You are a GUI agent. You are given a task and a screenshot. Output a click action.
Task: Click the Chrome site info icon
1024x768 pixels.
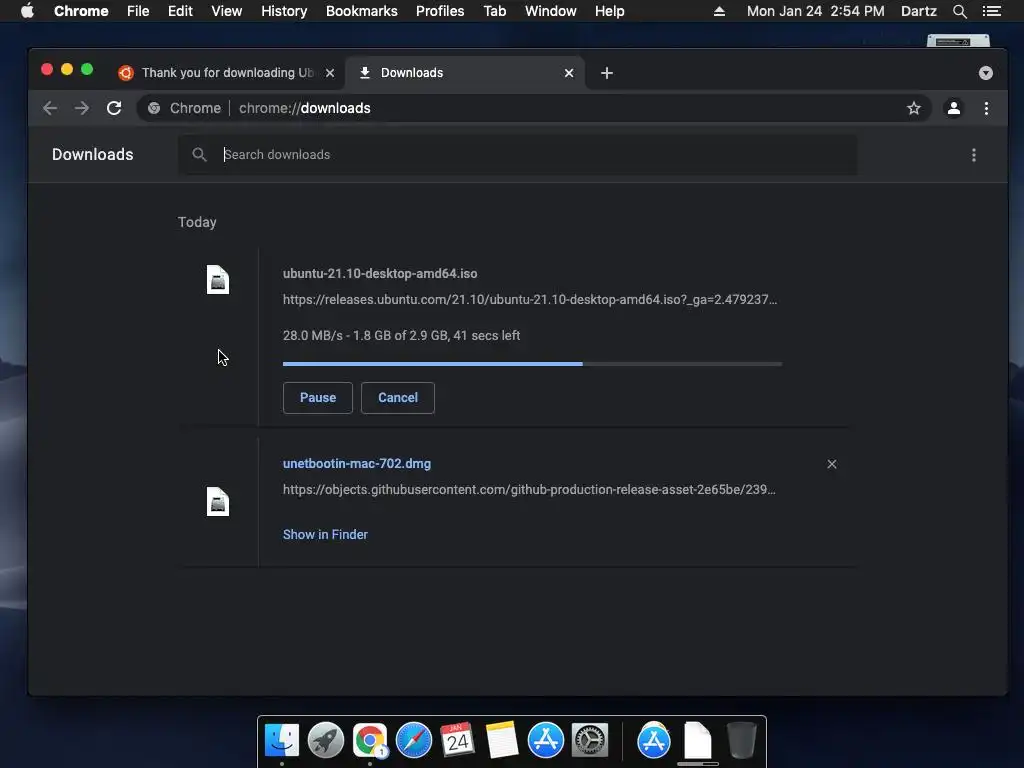[154, 108]
